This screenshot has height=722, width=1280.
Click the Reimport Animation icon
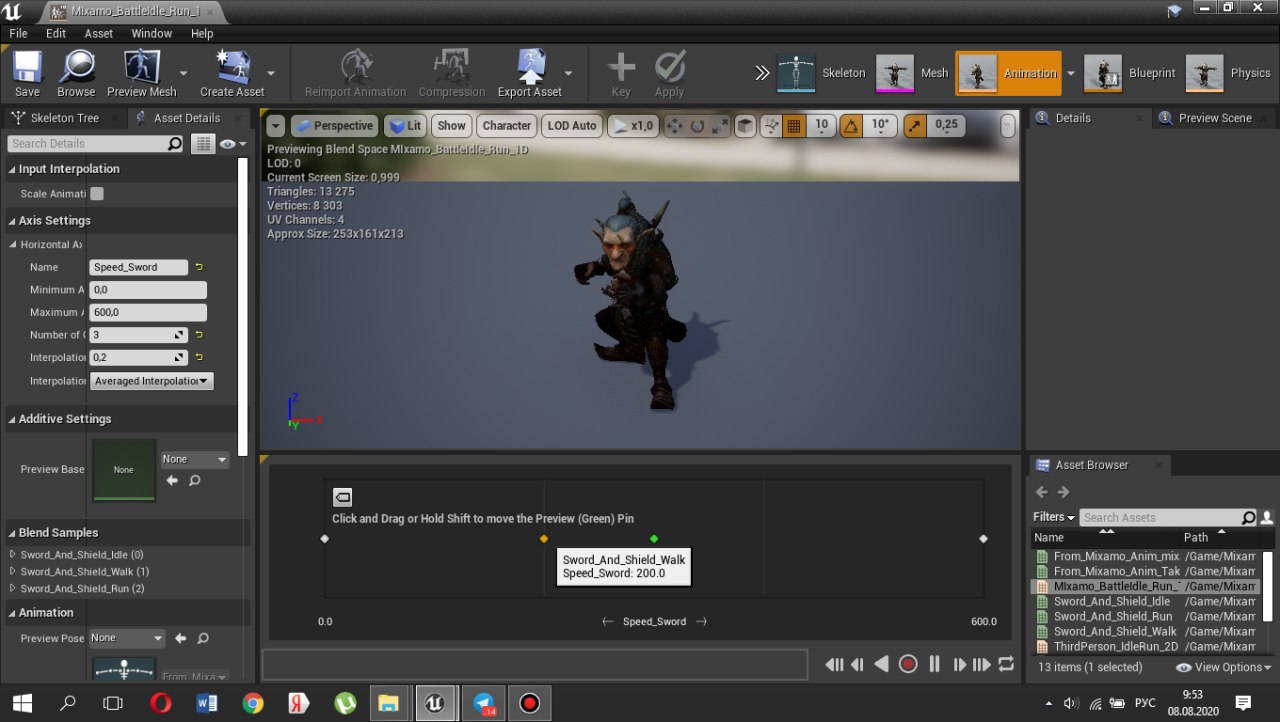pos(355,74)
